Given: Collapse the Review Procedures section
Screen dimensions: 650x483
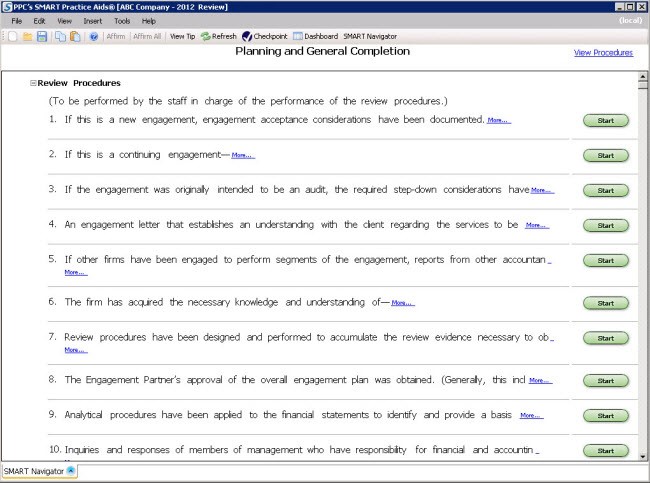Looking at the screenshot, I should click(34, 83).
